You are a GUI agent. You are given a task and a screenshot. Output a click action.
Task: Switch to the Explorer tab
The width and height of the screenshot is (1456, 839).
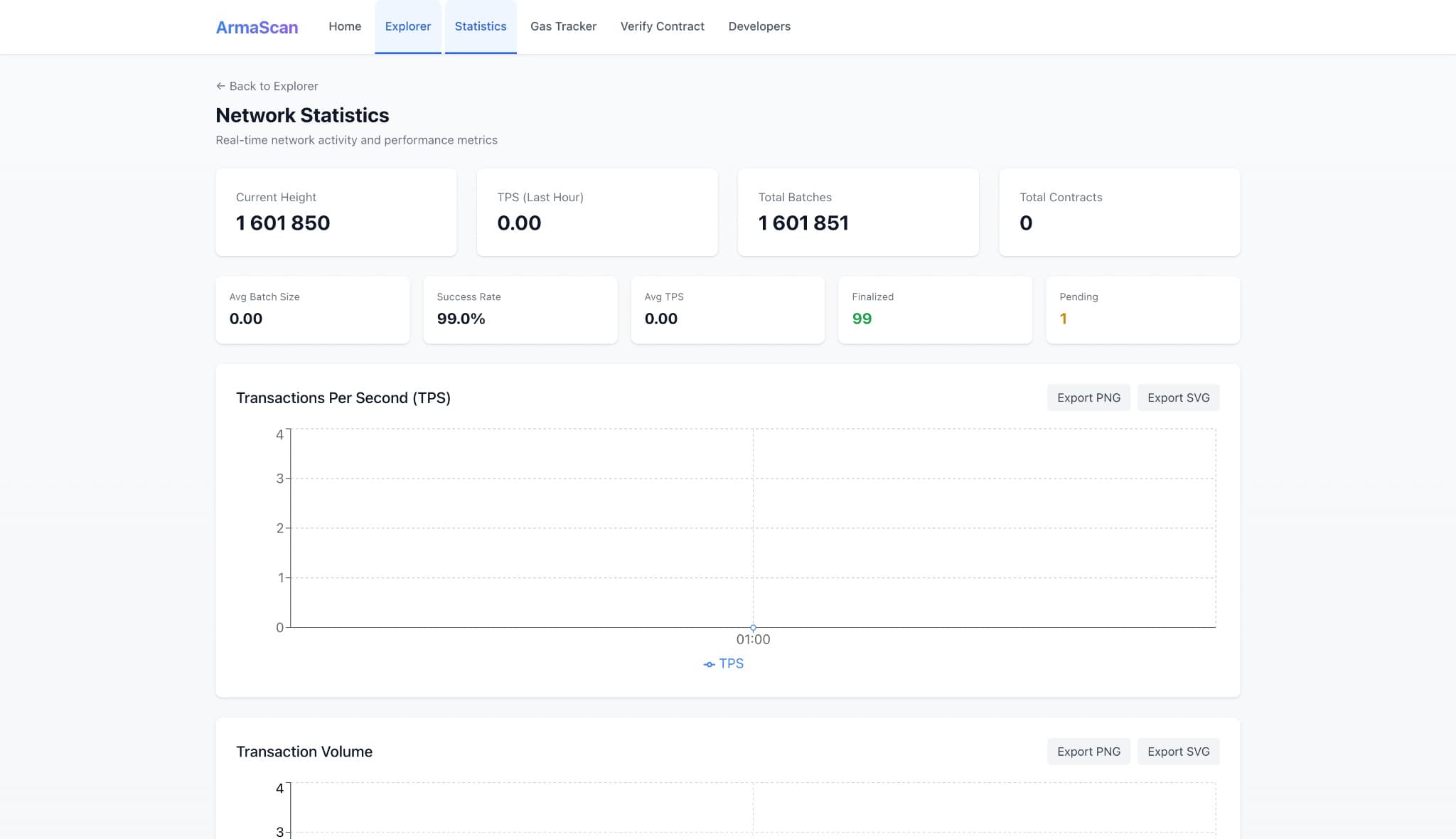pos(408,26)
